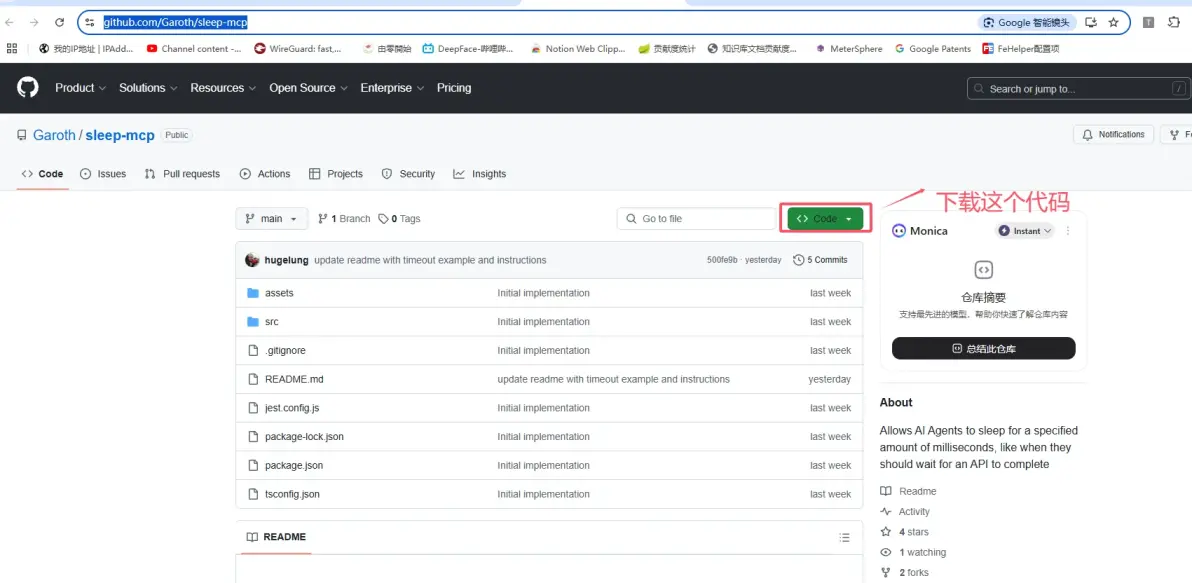Open the Monica Instant mode dropdown
1192x583 pixels.
click(x=1025, y=231)
